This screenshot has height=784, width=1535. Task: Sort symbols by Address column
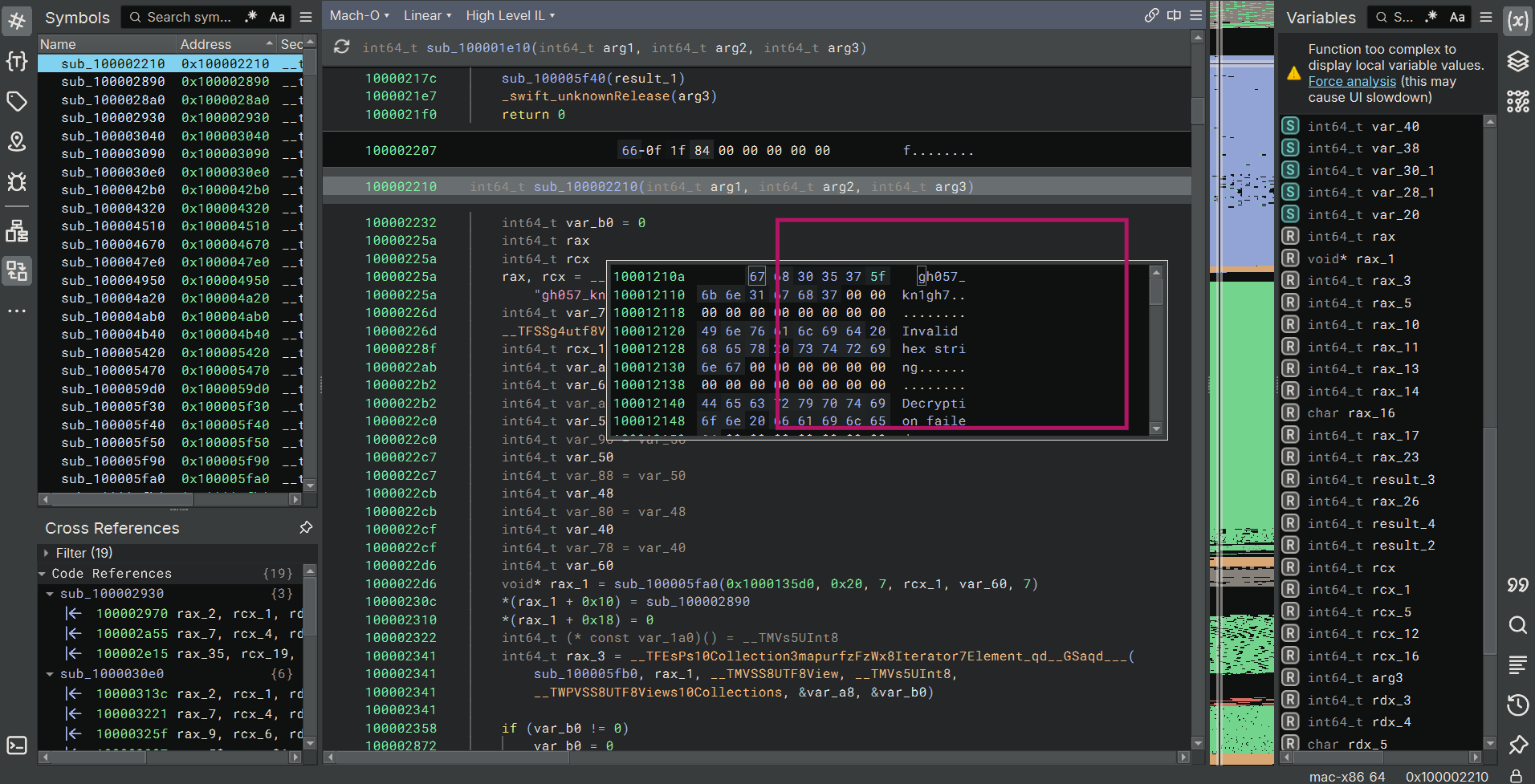pyautogui.click(x=226, y=44)
